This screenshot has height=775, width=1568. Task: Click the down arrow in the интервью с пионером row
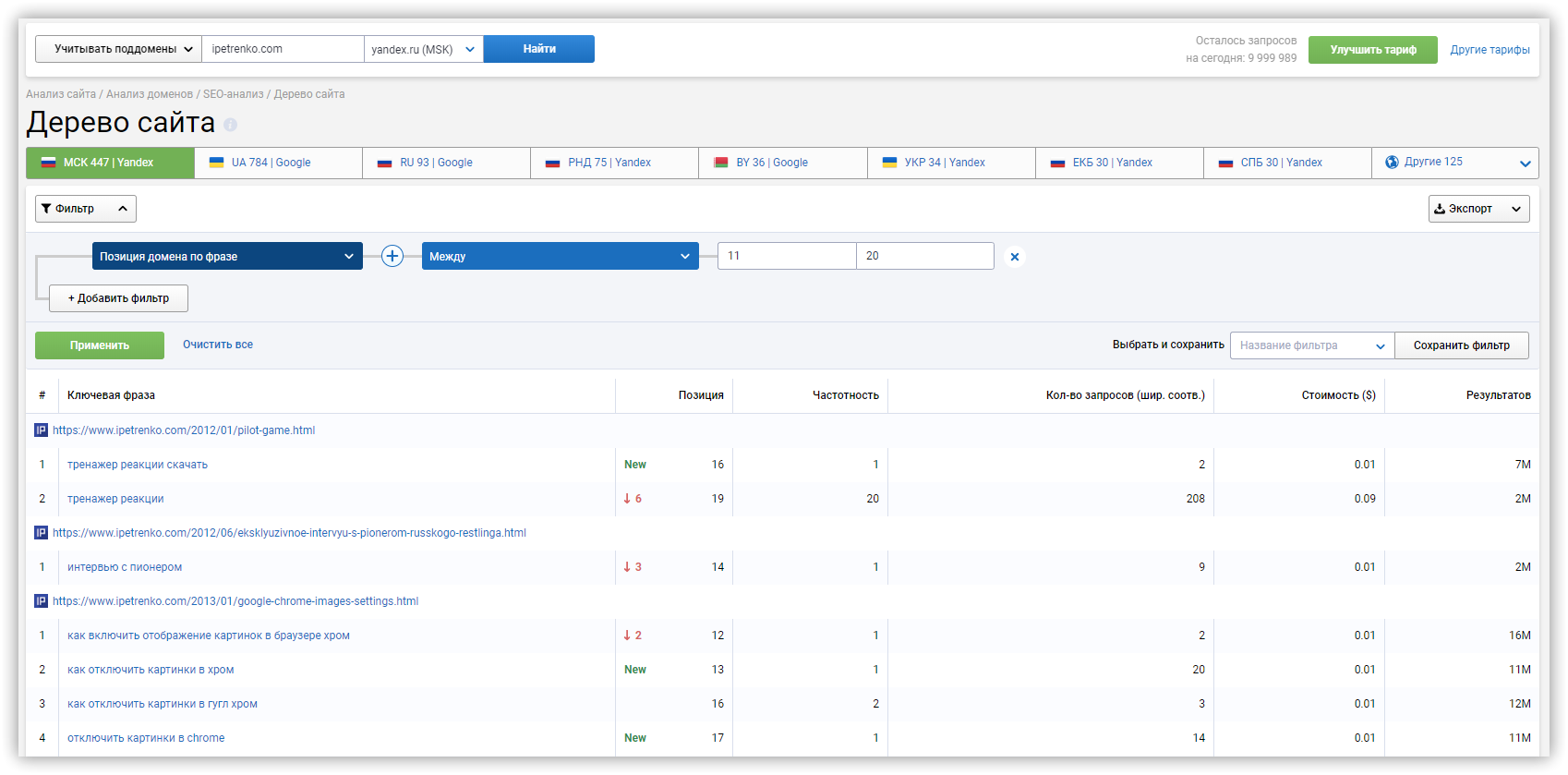pyautogui.click(x=627, y=567)
